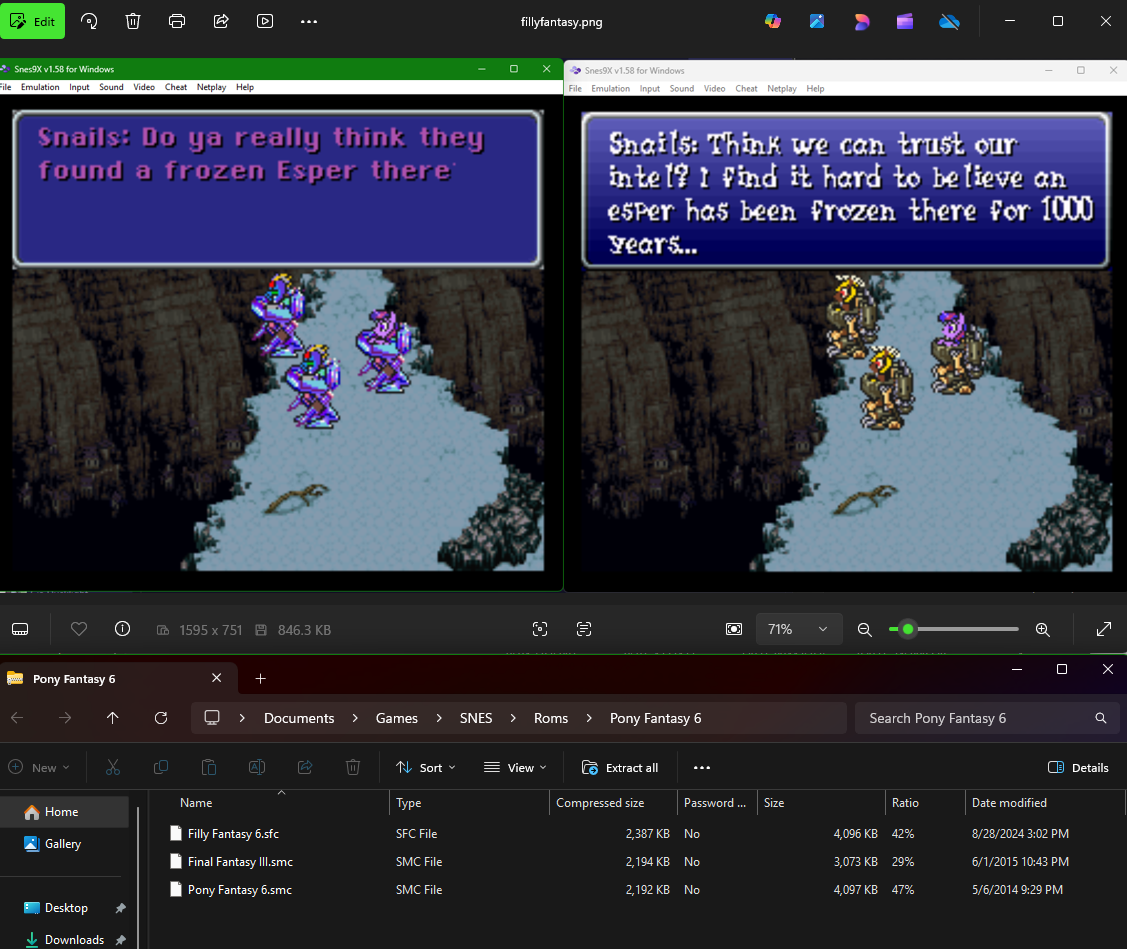Viewport: 1127px width, 949px height.
Task: Click the OneDrive cloud icon in Photos
Action: pyautogui.click(x=949, y=22)
